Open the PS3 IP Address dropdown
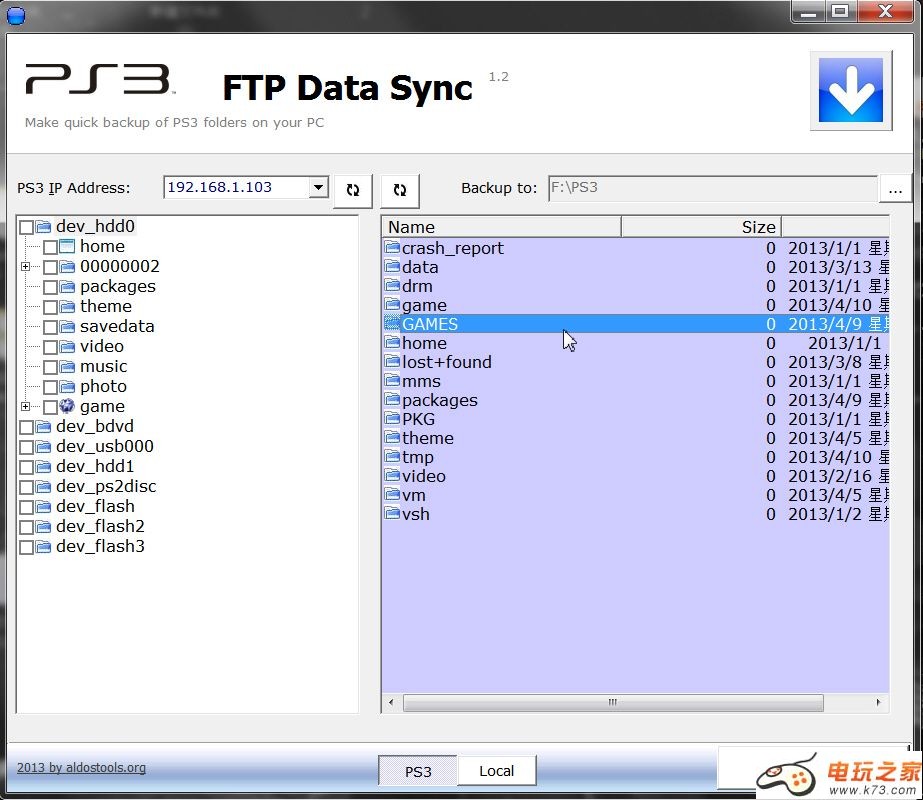The width and height of the screenshot is (923, 800). click(x=318, y=187)
